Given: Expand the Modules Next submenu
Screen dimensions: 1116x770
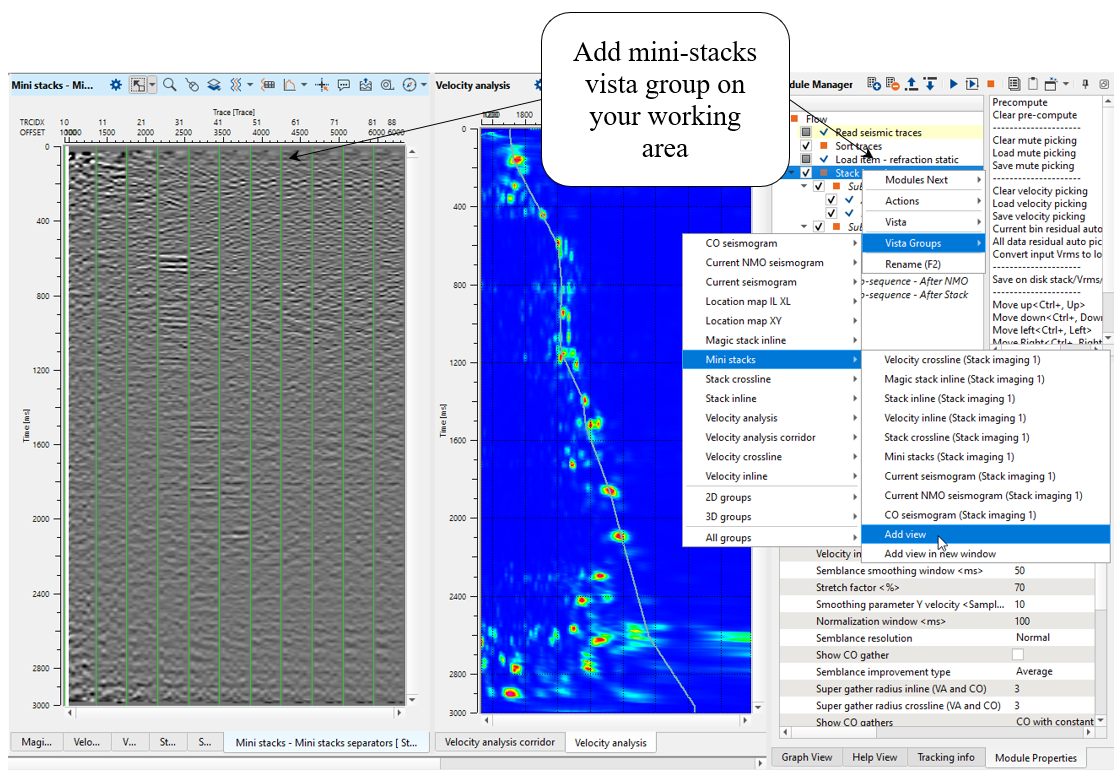Looking at the screenshot, I should (x=919, y=180).
